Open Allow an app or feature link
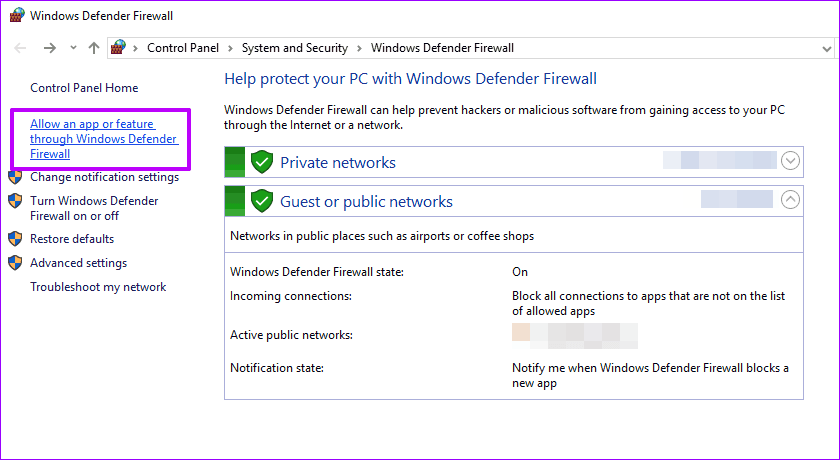840x460 pixels. click(103, 139)
